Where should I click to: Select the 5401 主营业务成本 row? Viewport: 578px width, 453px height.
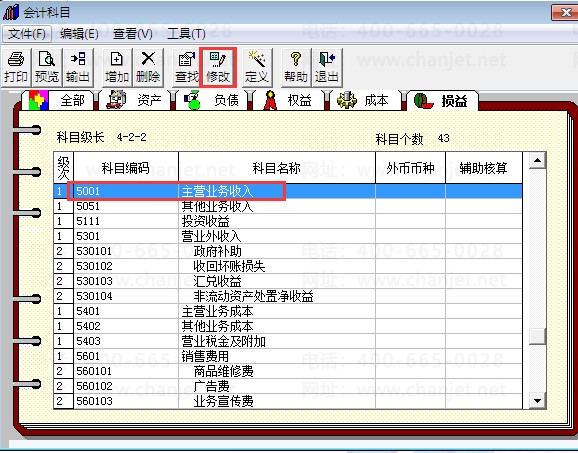pyautogui.click(x=288, y=311)
